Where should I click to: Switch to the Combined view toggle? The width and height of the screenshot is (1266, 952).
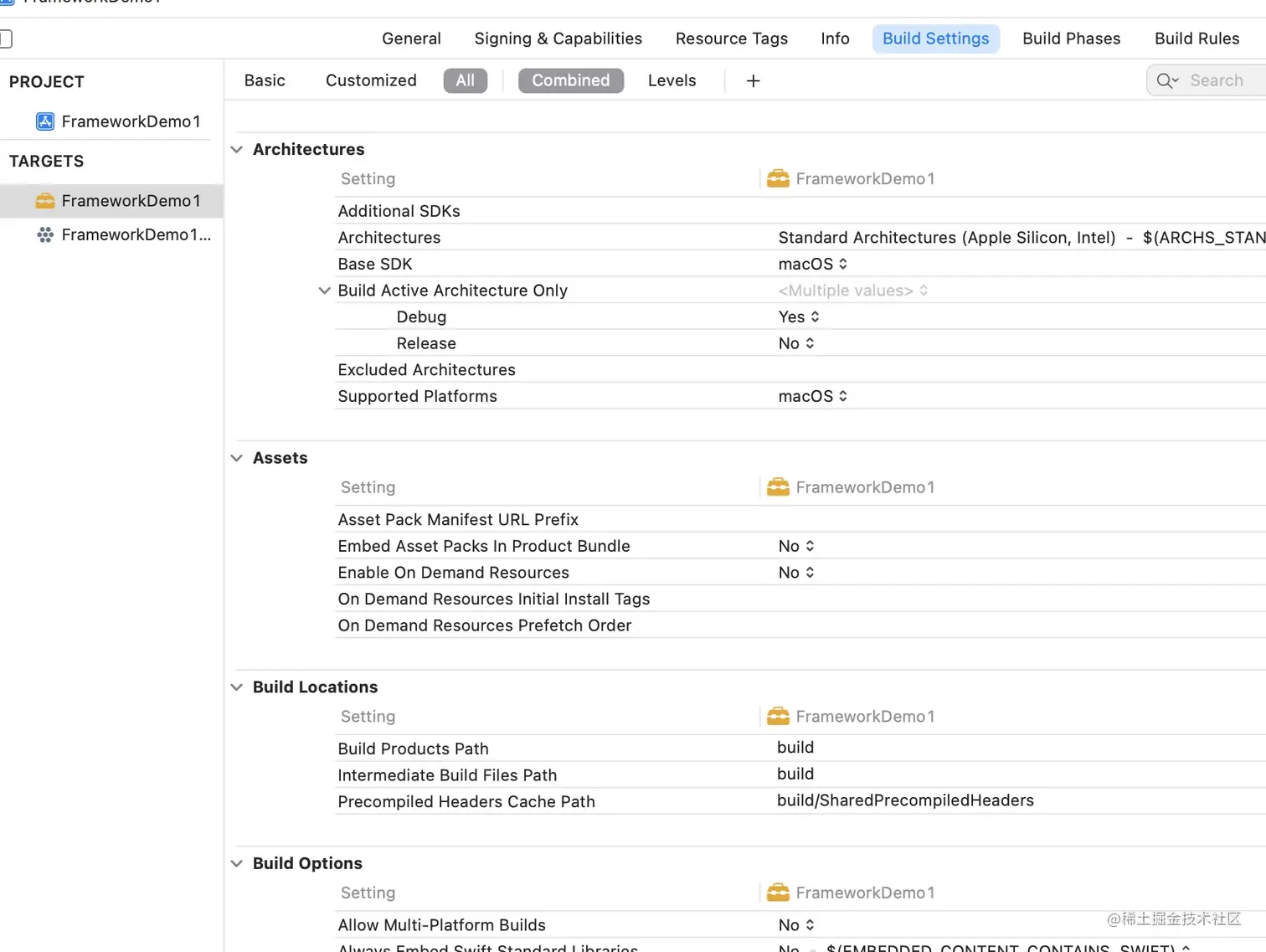coord(571,80)
